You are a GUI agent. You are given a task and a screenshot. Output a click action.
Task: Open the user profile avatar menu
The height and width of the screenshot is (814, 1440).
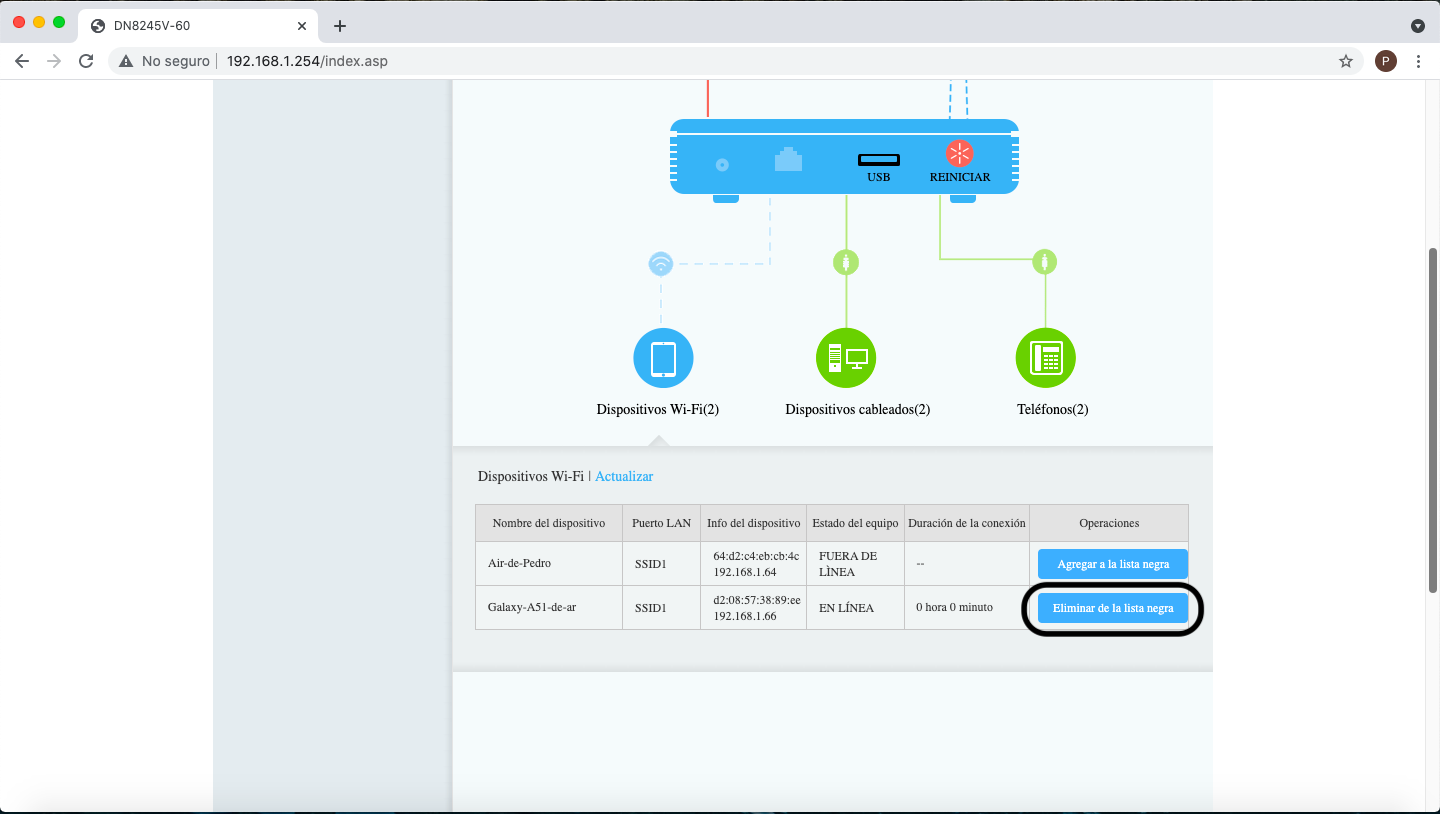tap(1385, 61)
